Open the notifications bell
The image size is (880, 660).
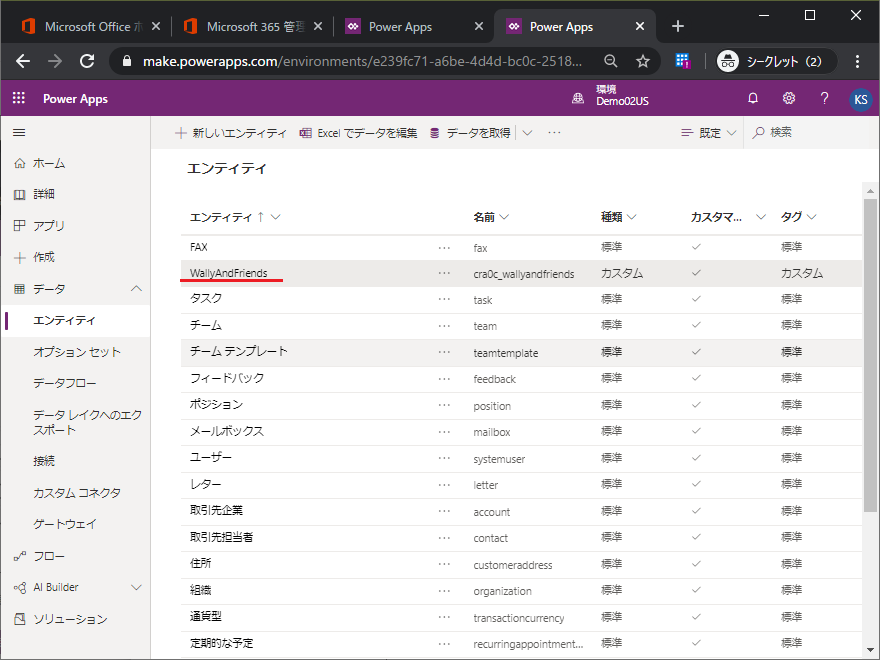(753, 98)
